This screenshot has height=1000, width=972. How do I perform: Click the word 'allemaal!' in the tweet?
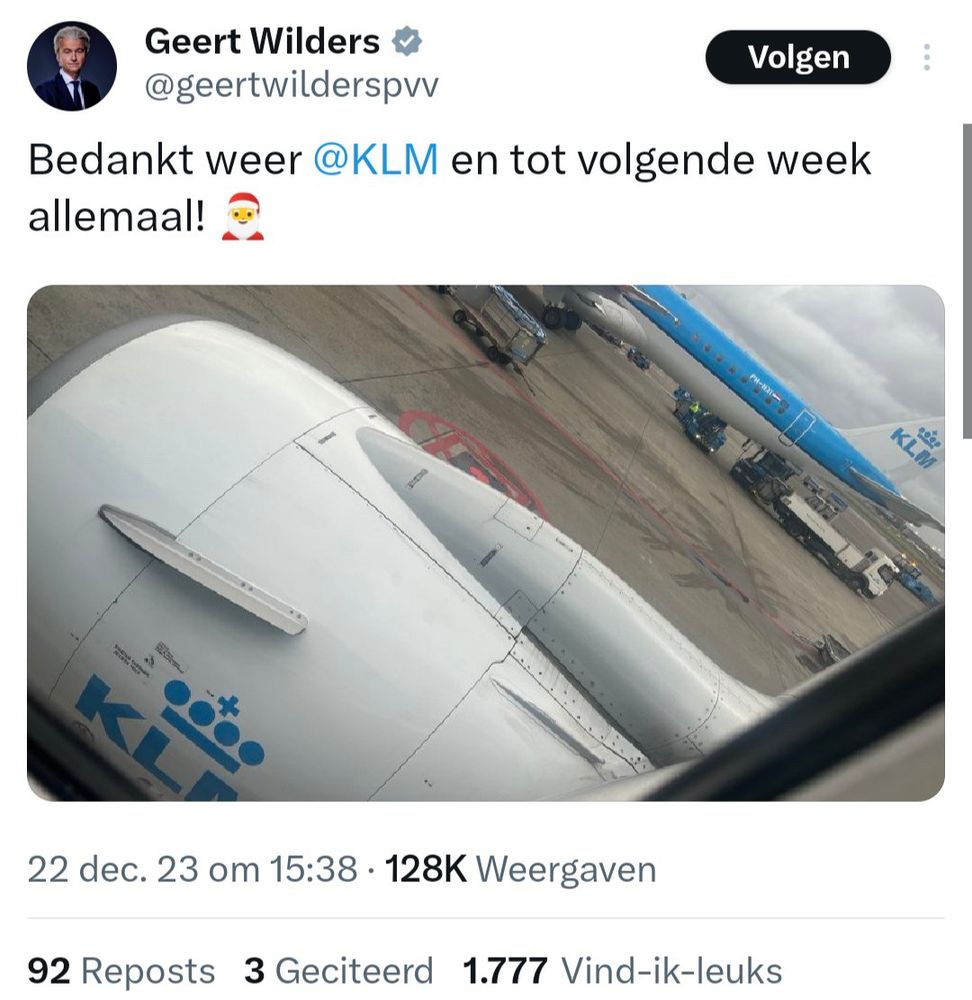[117, 217]
